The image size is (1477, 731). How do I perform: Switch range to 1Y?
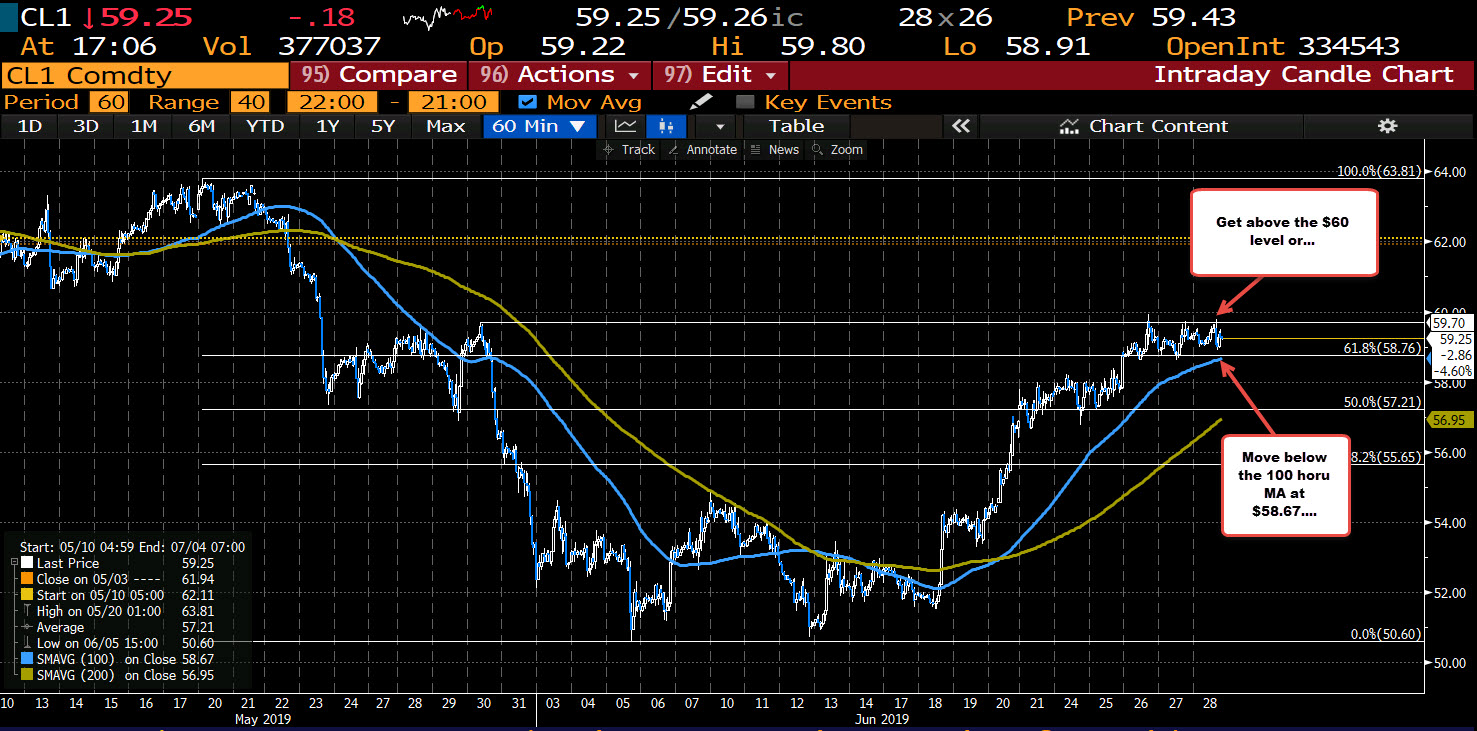pyautogui.click(x=326, y=126)
